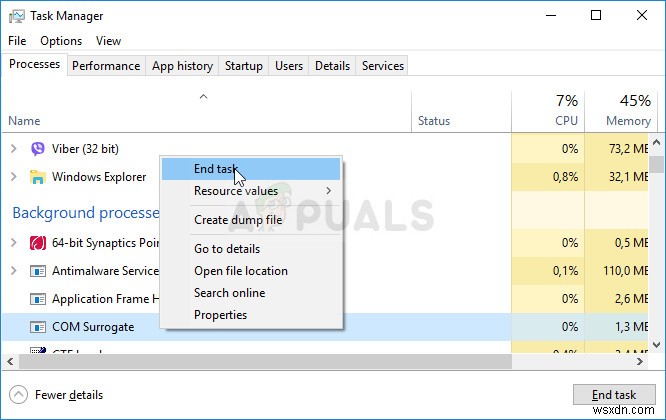This screenshot has height=420, width=666.
Task: Select Go to details menu entry
Action: point(251,249)
